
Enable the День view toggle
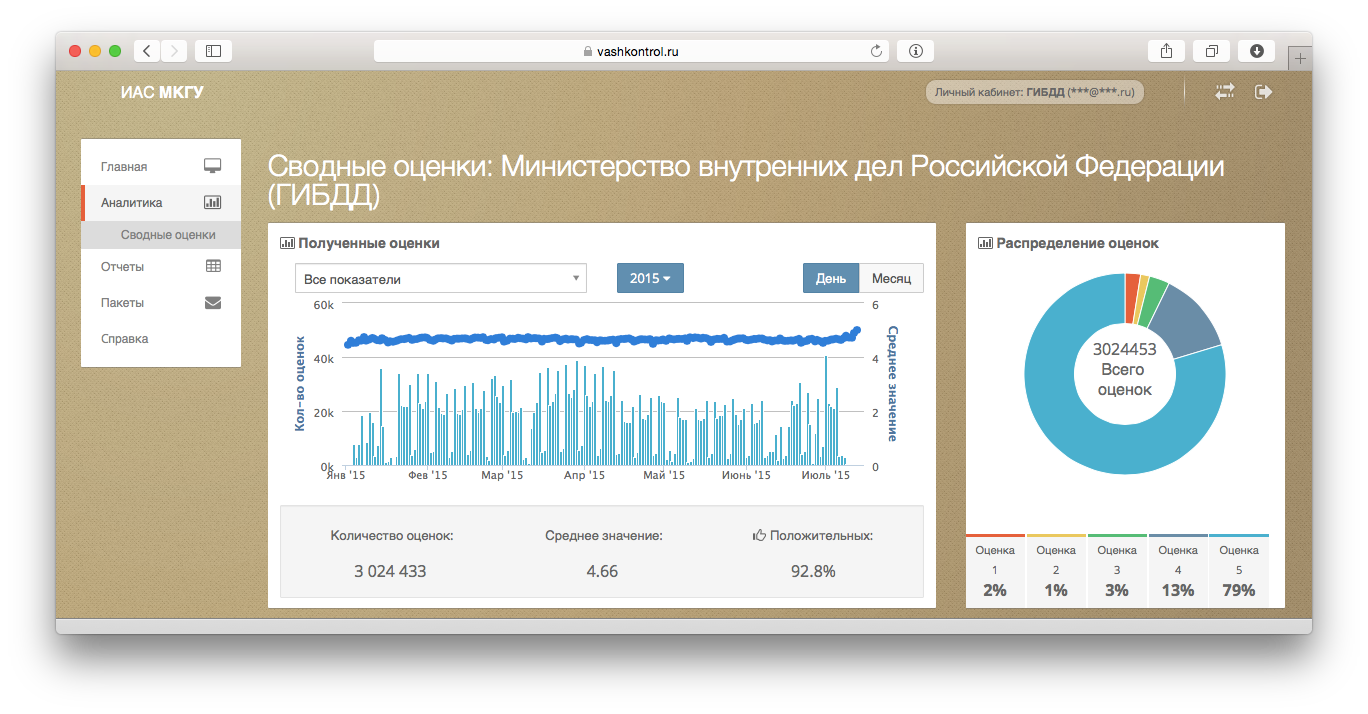click(830, 277)
